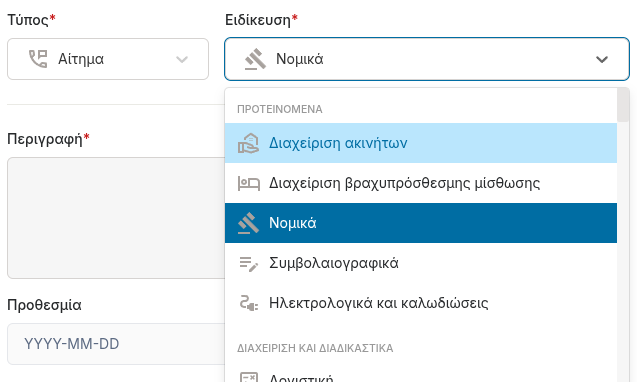Click the electrical plug cable icon
Screen dimensions: 637x382
[x=248, y=303]
